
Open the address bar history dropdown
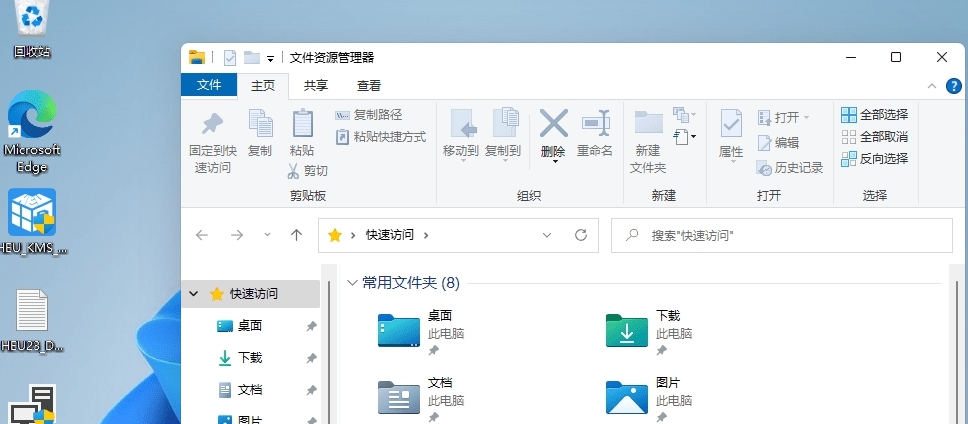(x=546, y=235)
